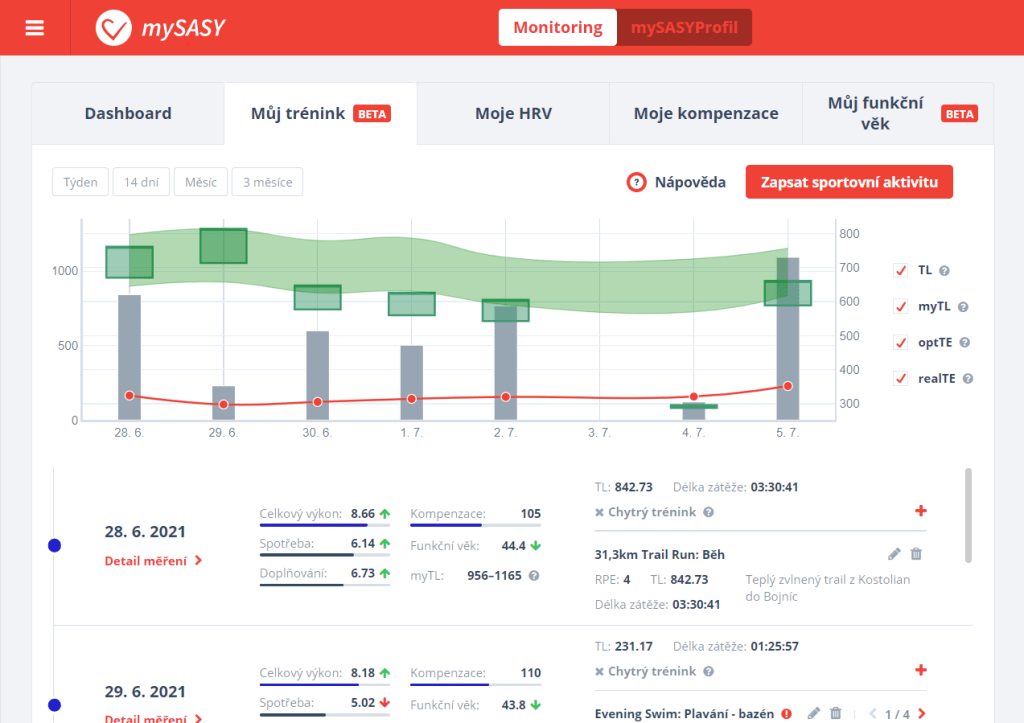The width and height of the screenshot is (1024, 723).
Task: Click the help icon next to myTL legend
Action: tap(963, 307)
